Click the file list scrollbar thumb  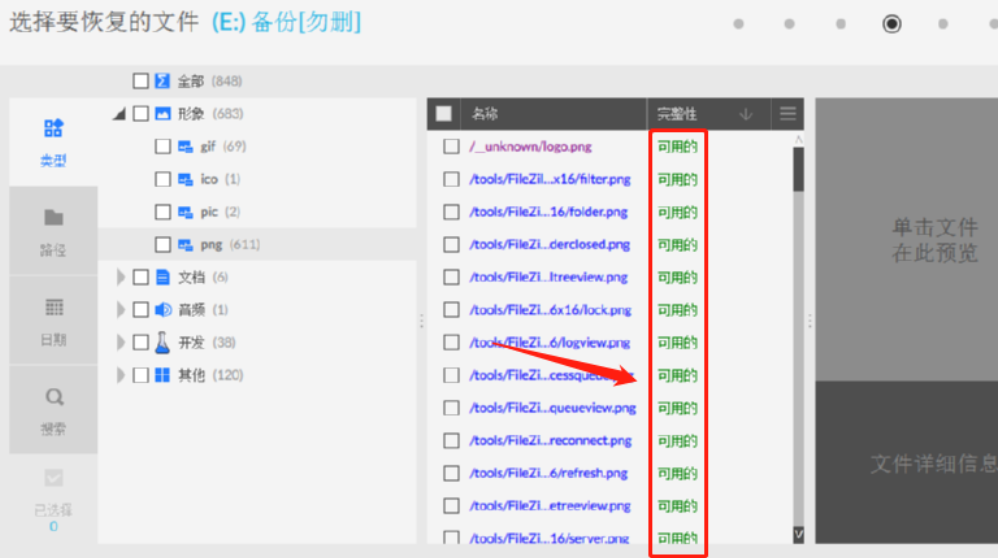(798, 169)
